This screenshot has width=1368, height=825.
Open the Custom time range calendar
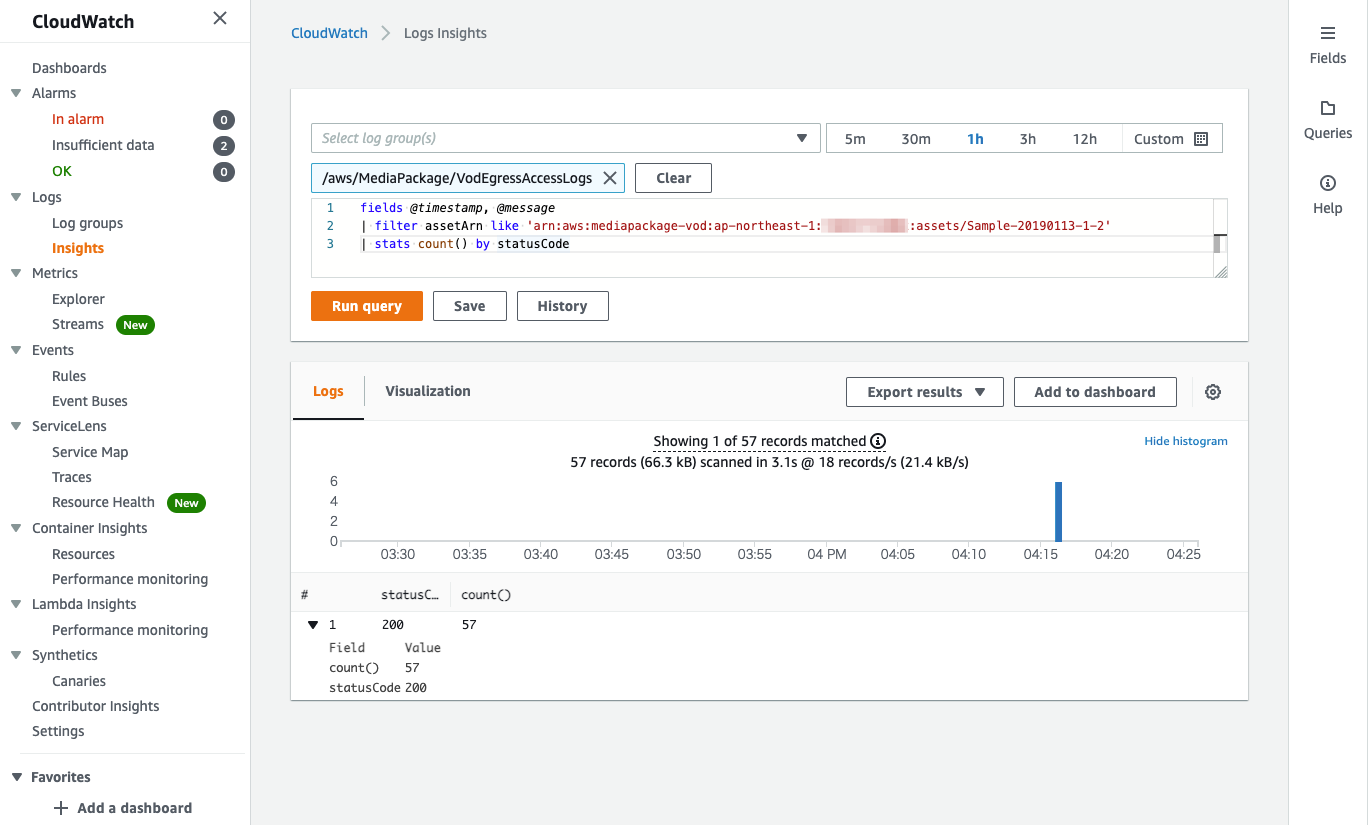(x=1202, y=139)
